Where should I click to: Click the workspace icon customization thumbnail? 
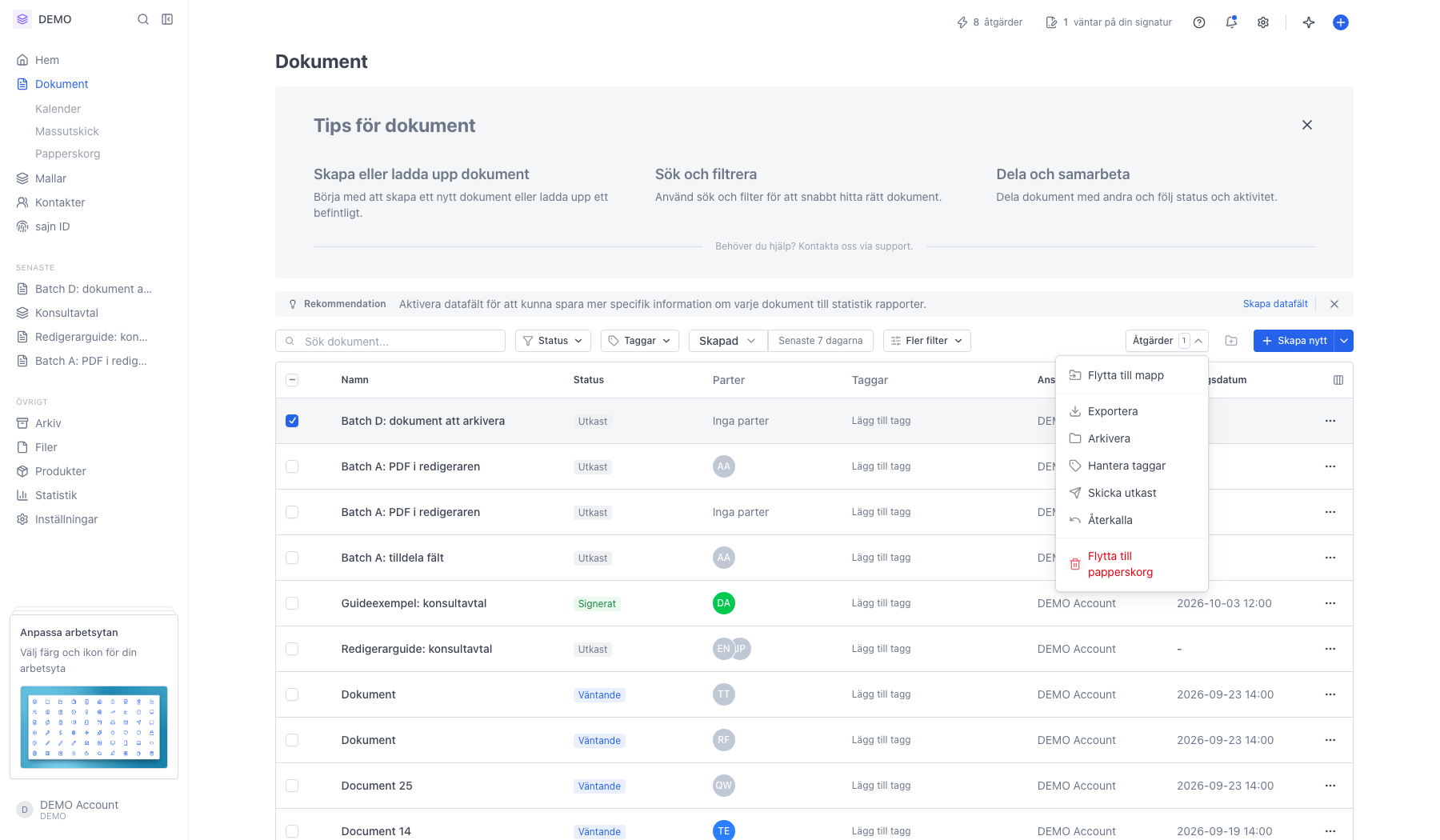point(94,727)
